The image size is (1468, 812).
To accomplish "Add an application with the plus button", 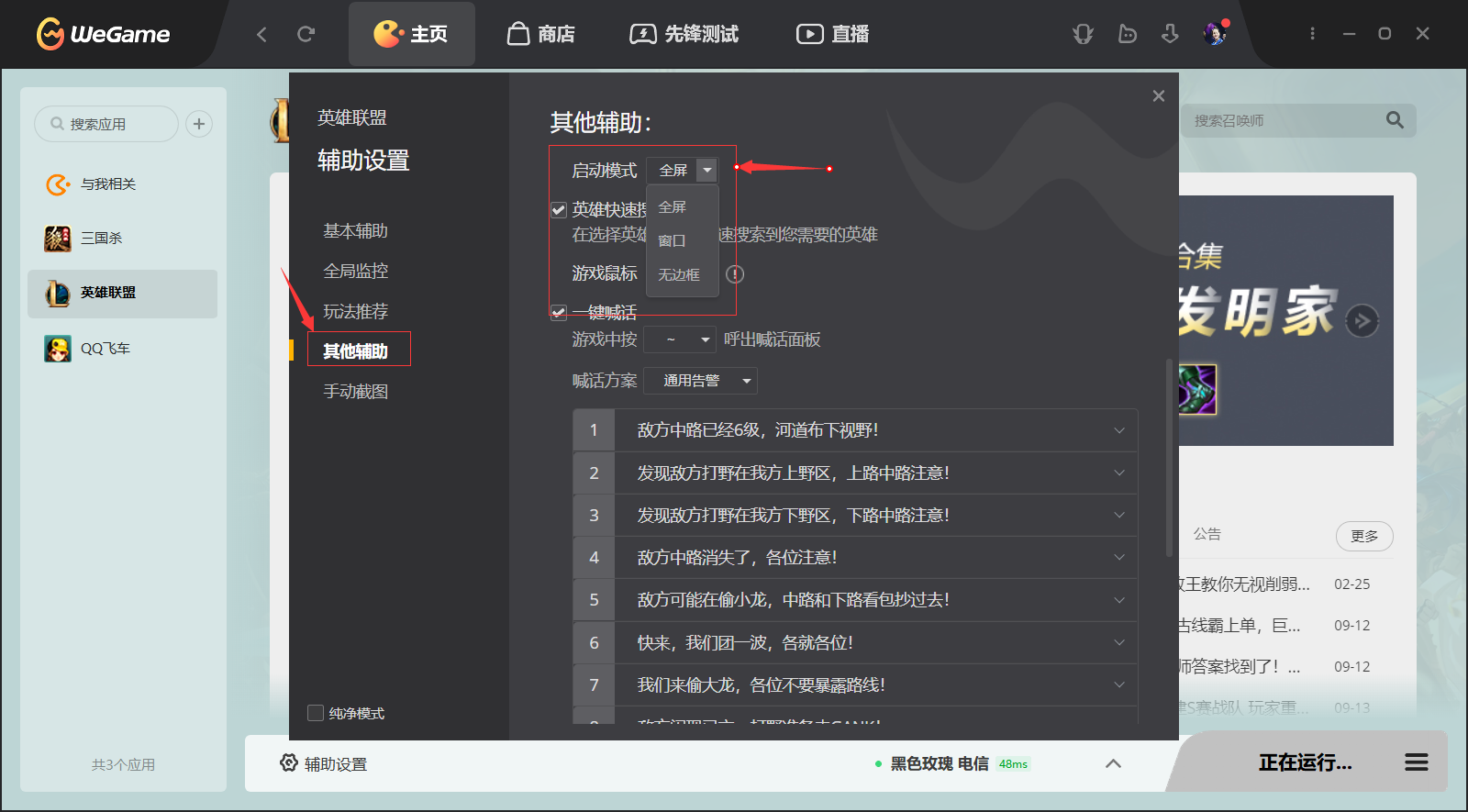I will (x=199, y=124).
